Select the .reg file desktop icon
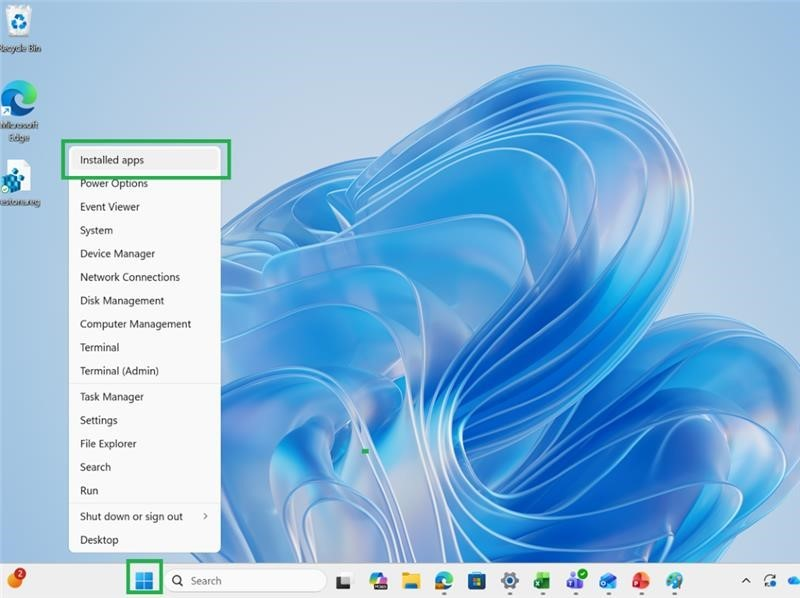The width and height of the screenshot is (800, 598). point(19,183)
